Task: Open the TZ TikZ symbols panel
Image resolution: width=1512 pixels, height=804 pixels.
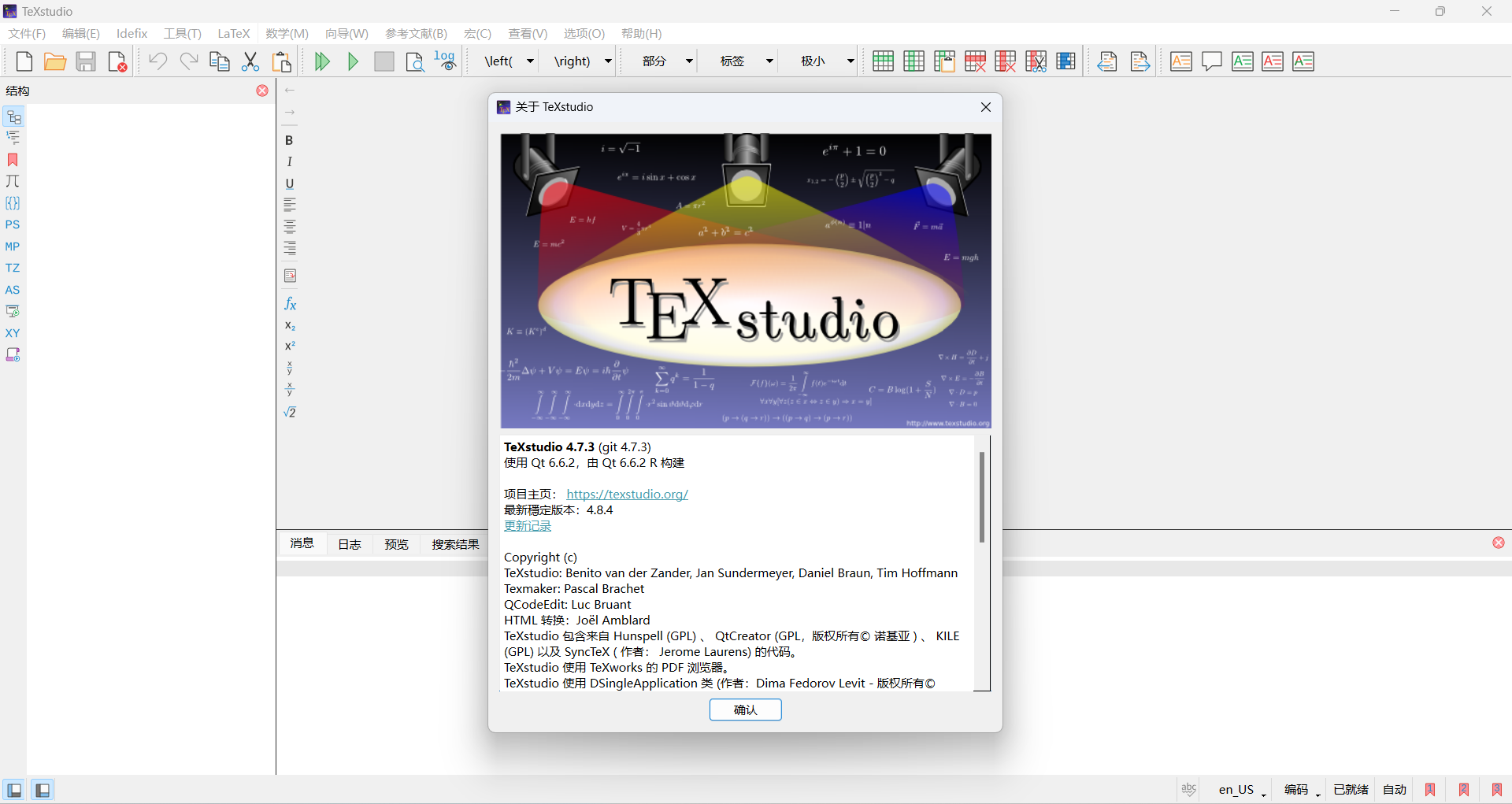Action: (x=13, y=268)
